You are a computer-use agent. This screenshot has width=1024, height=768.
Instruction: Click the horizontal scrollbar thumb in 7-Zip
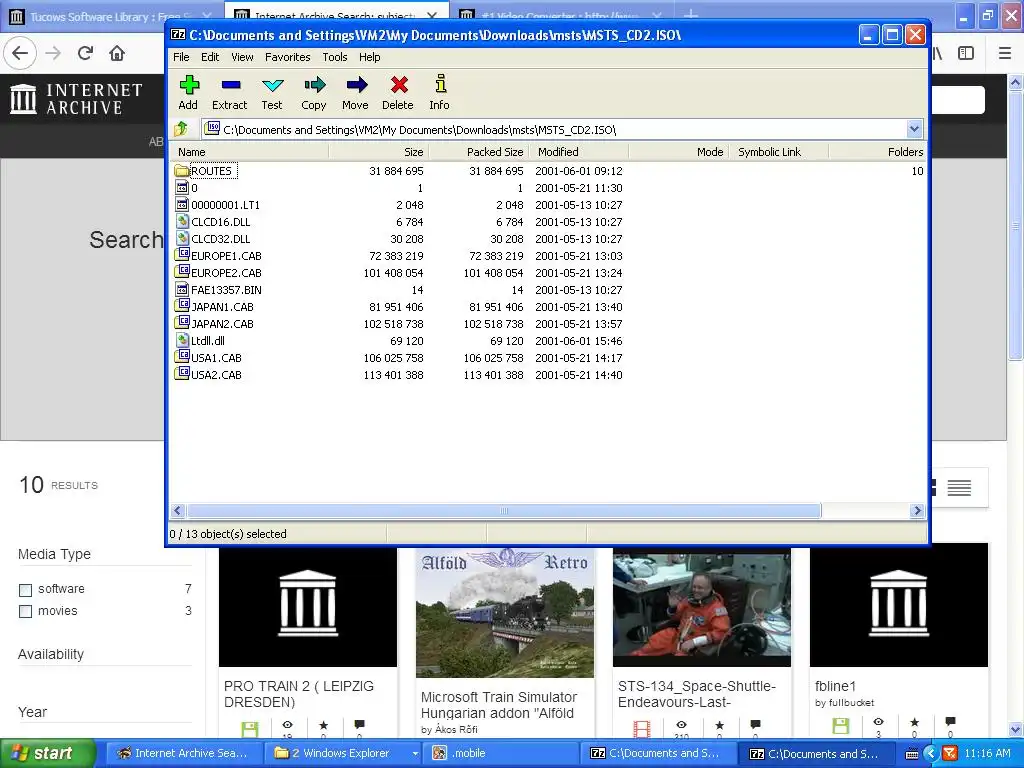[504, 511]
